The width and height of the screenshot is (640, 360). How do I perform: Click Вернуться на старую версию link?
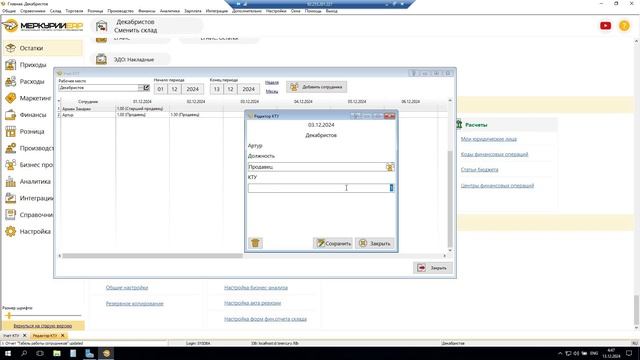click(43, 326)
